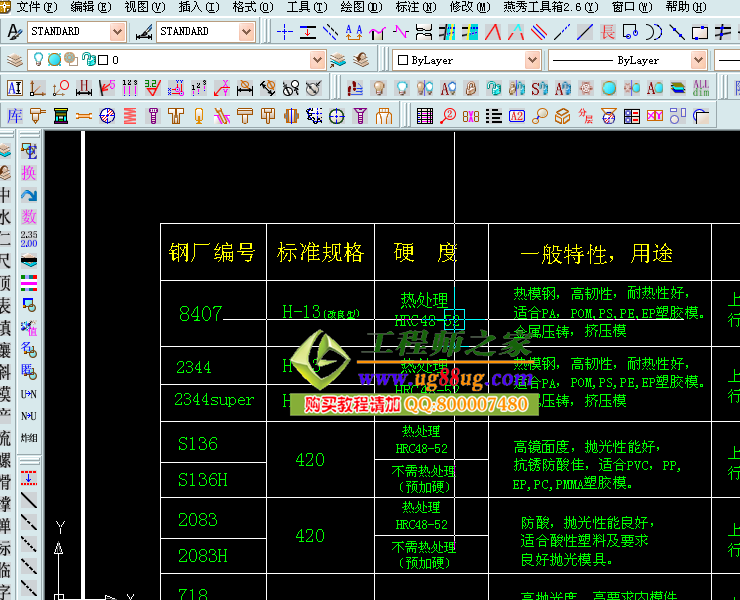The width and height of the screenshot is (740, 600).
Task: Click the magenta 换 tool in side toolbar
Action: click(x=28, y=173)
